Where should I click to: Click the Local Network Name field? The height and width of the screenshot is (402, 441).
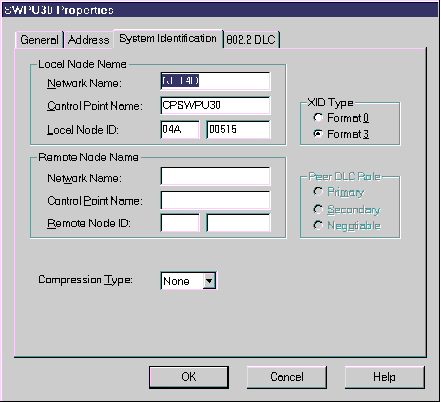(x=215, y=81)
